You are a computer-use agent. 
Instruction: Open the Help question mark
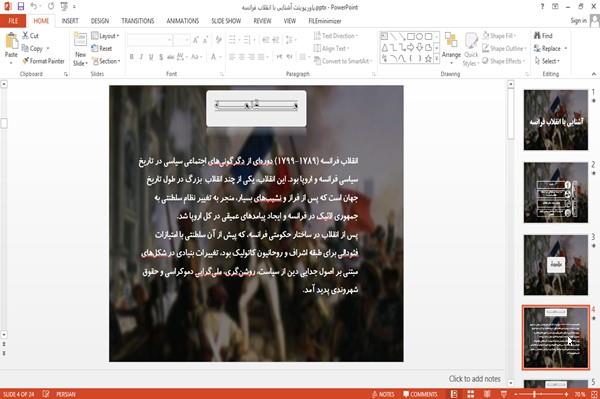(x=542, y=7)
